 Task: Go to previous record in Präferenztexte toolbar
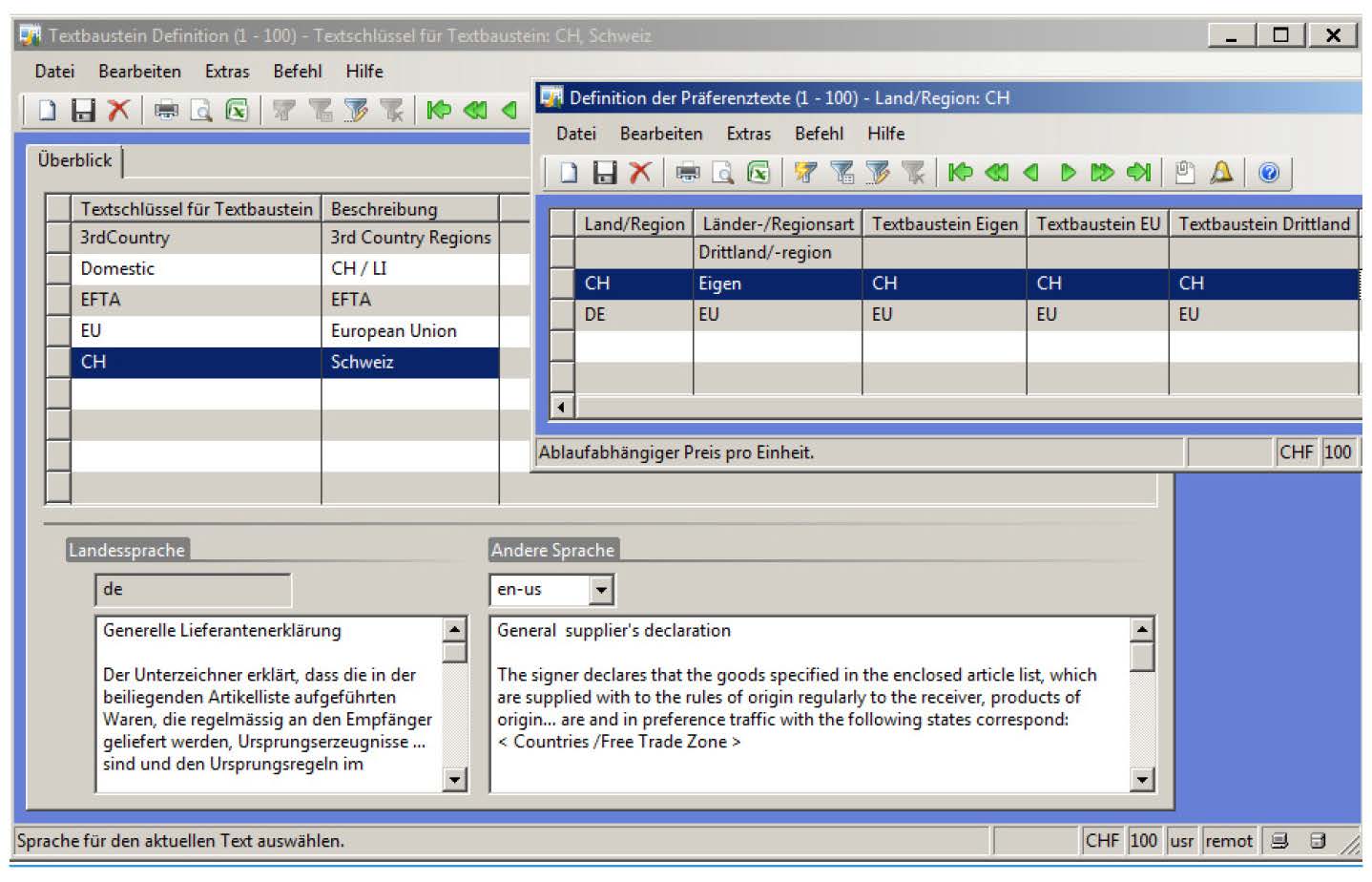(x=1031, y=172)
